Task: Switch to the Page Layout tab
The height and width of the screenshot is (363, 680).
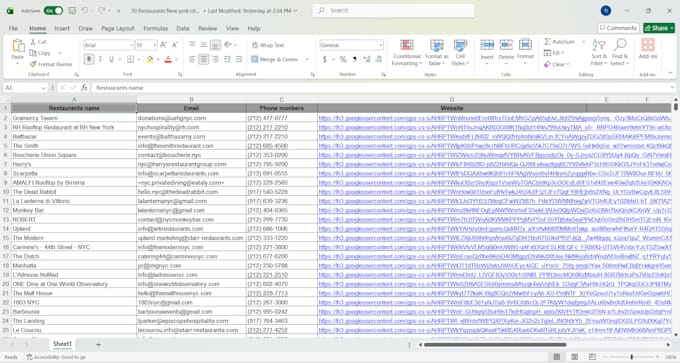Action: (x=118, y=29)
